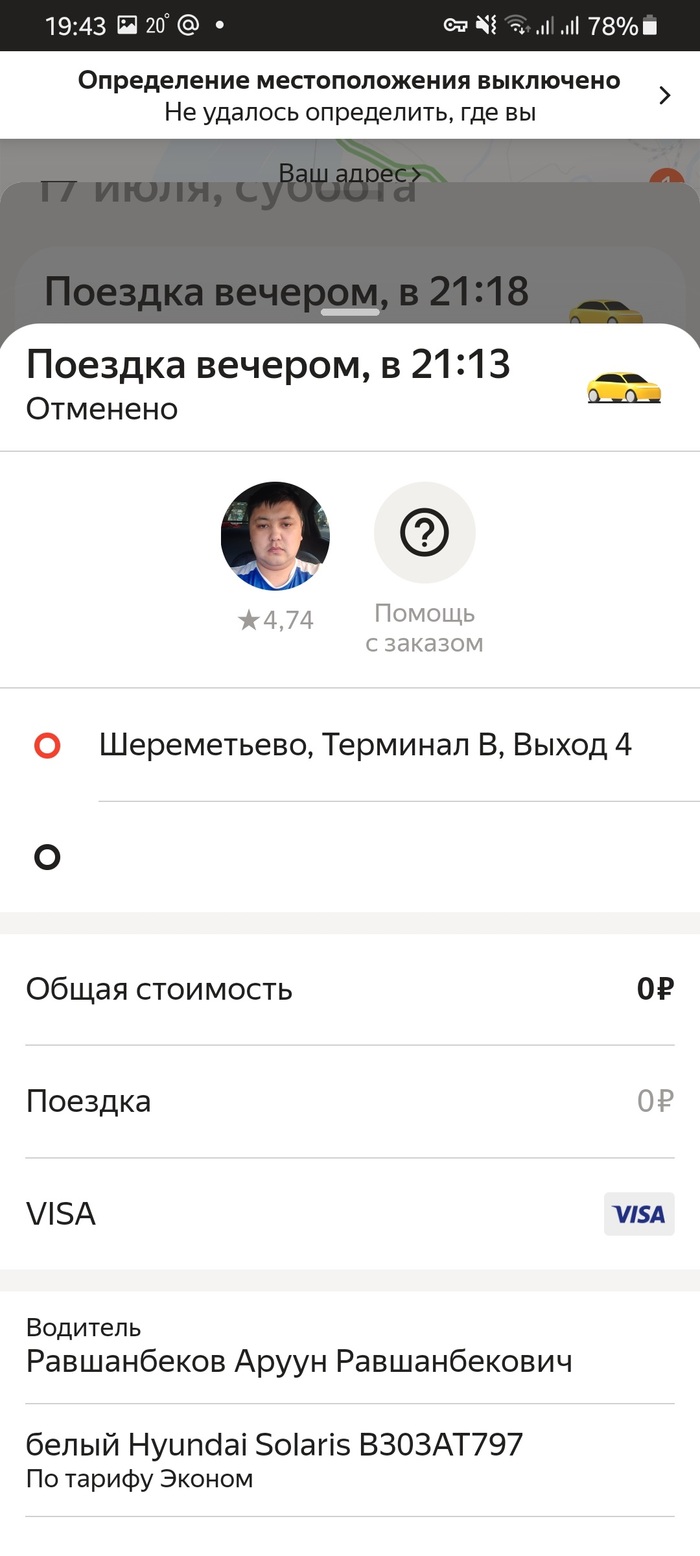Open Help with order question icon

[424, 533]
